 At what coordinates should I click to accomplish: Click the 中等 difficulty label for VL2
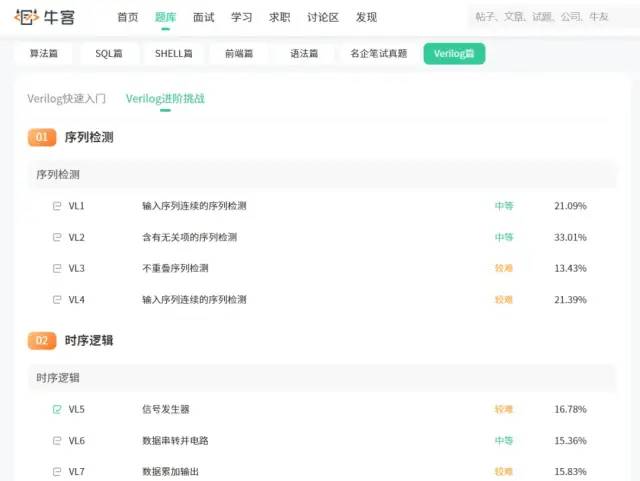coord(504,237)
